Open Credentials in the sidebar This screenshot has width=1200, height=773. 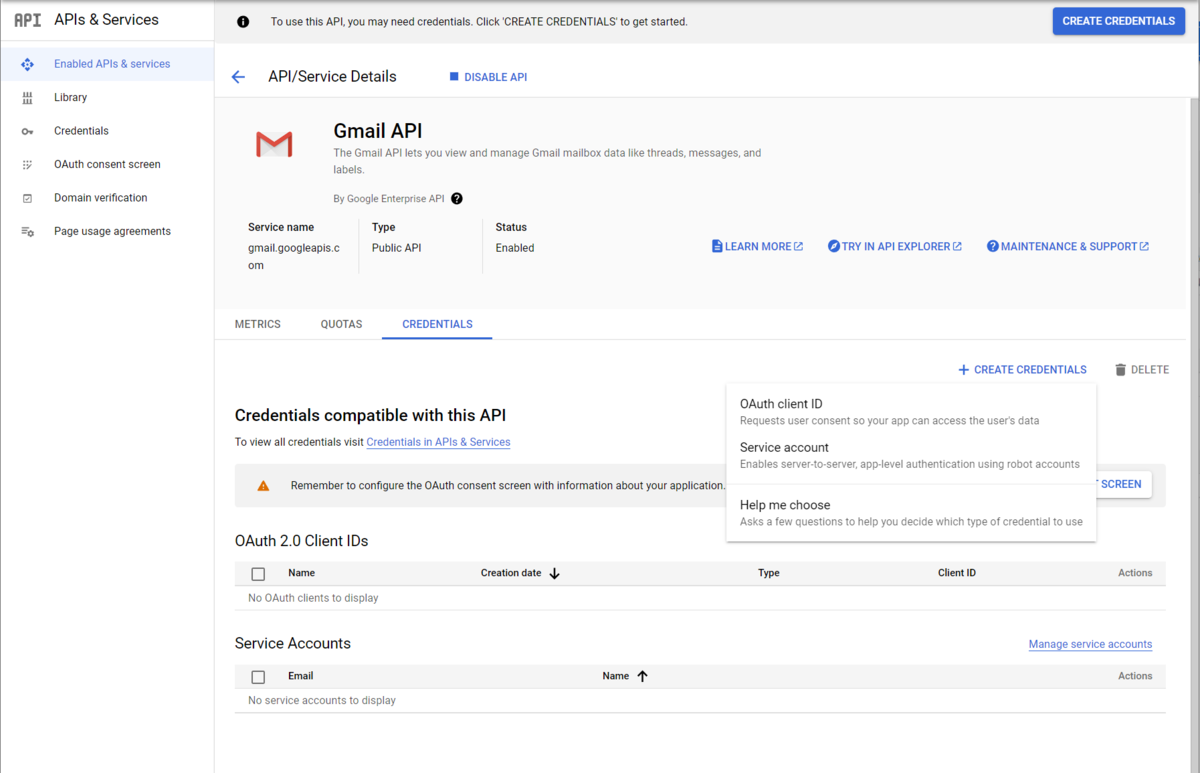(107, 131)
